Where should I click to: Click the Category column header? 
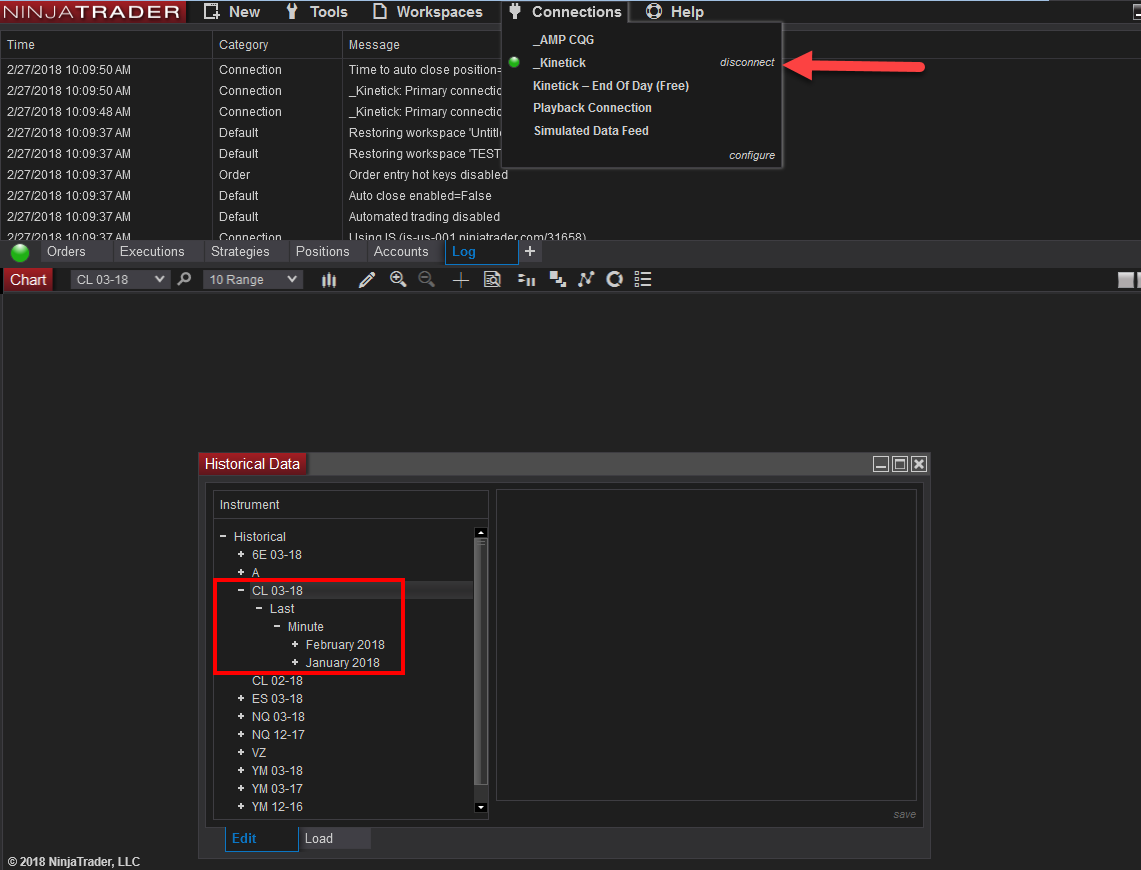point(277,45)
